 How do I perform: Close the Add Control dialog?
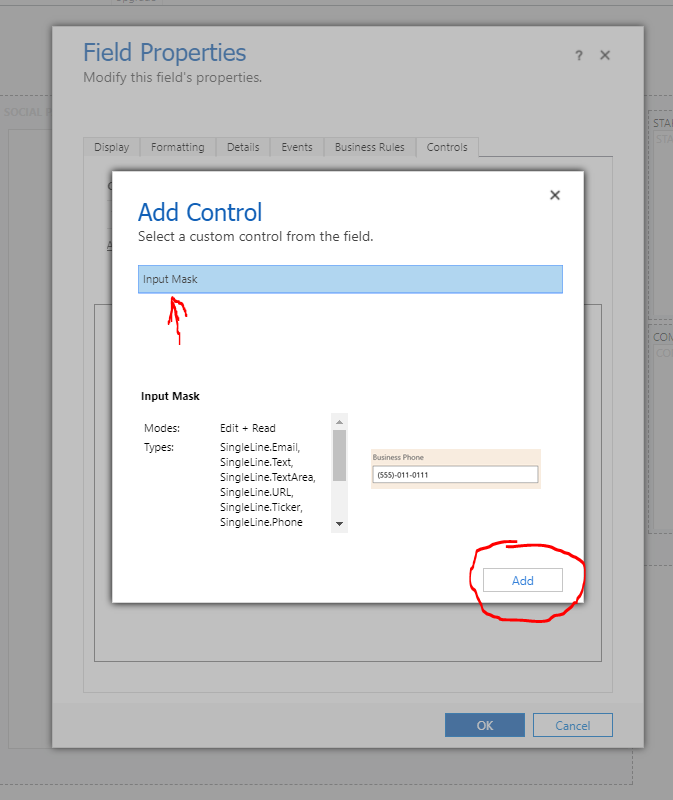(x=555, y=196)
